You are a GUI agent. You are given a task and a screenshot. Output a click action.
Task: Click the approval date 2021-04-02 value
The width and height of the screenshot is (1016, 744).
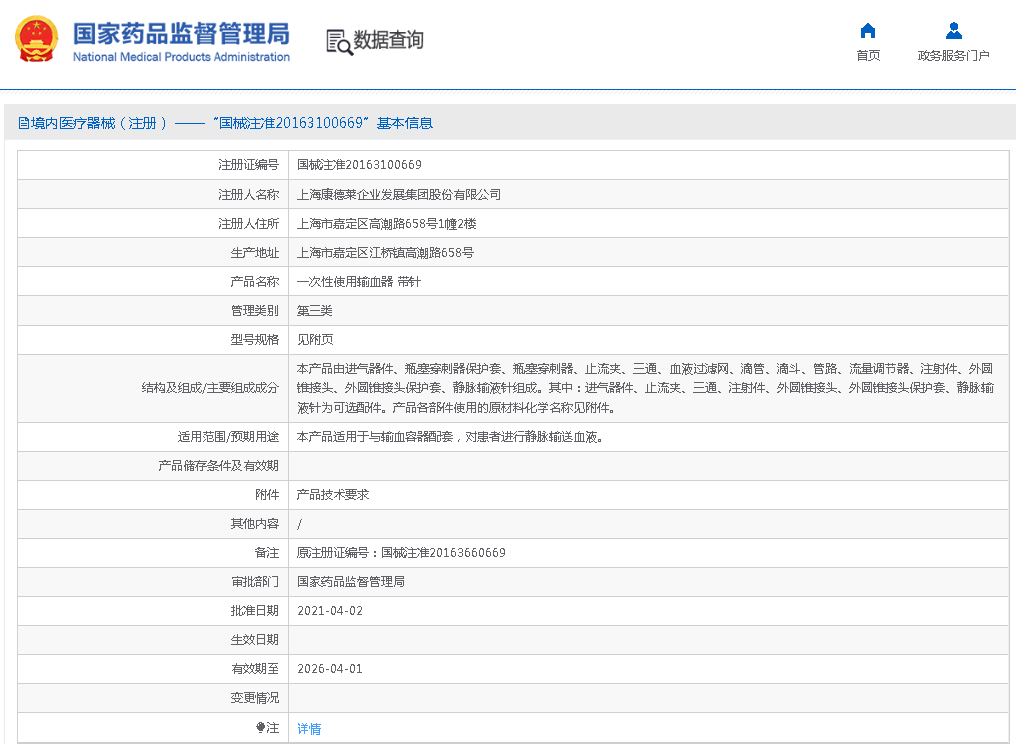(330, 611)
